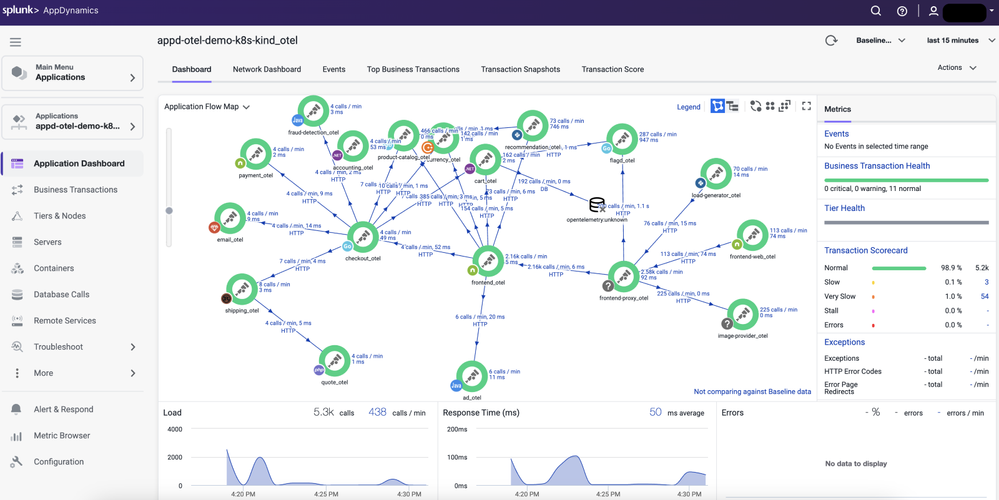The height and width of the screenshot is (500, 999).
Task: Open the Baseline dropdown
Action: 880,40
